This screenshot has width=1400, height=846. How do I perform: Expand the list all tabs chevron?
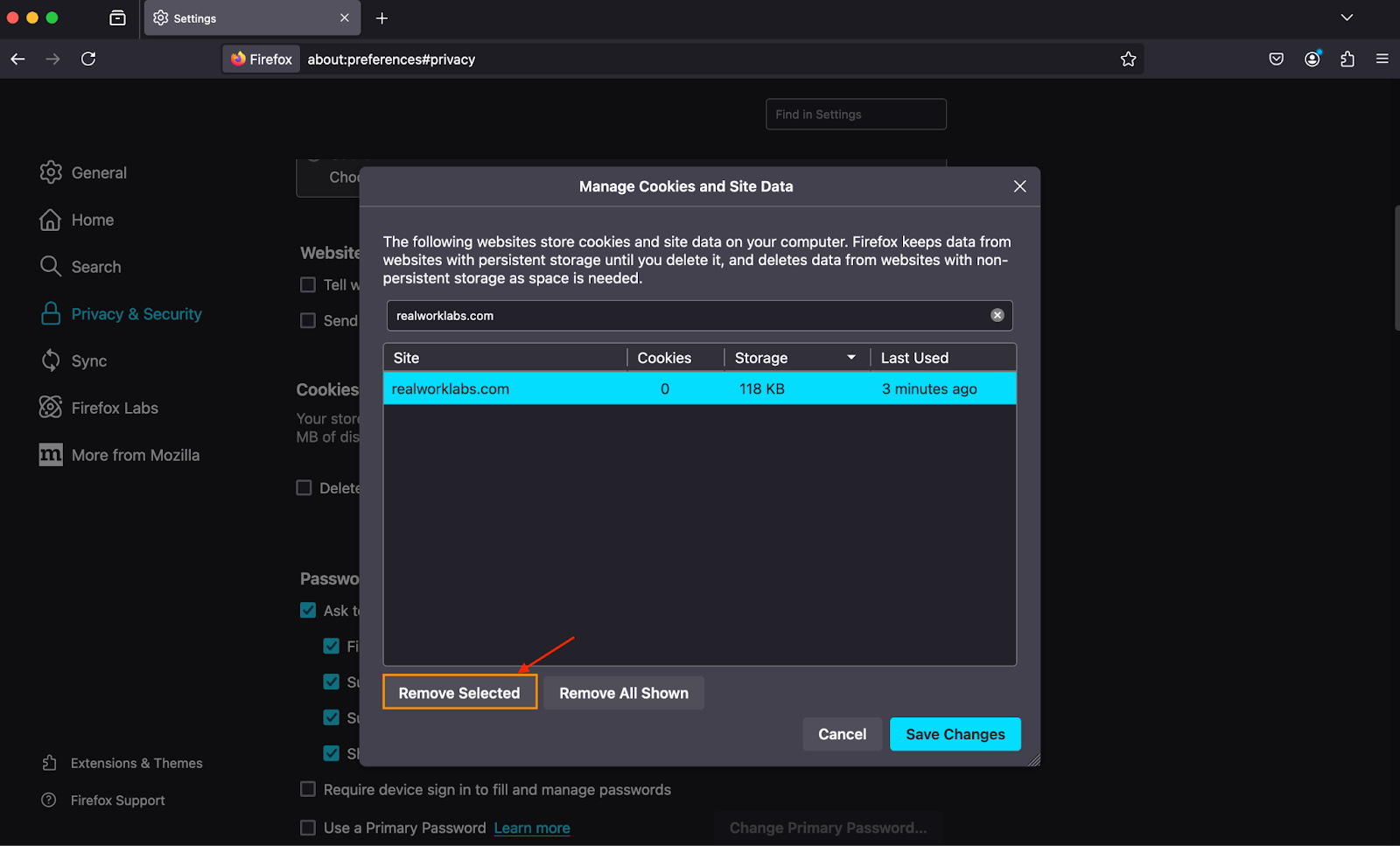tap(1347, 17)
